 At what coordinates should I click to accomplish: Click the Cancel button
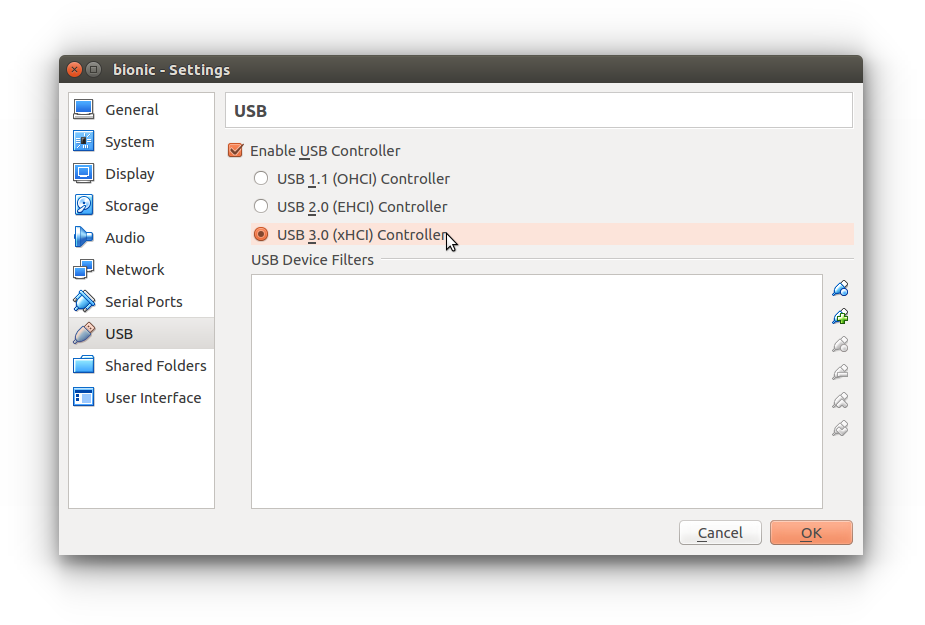[x=720, y=533]
